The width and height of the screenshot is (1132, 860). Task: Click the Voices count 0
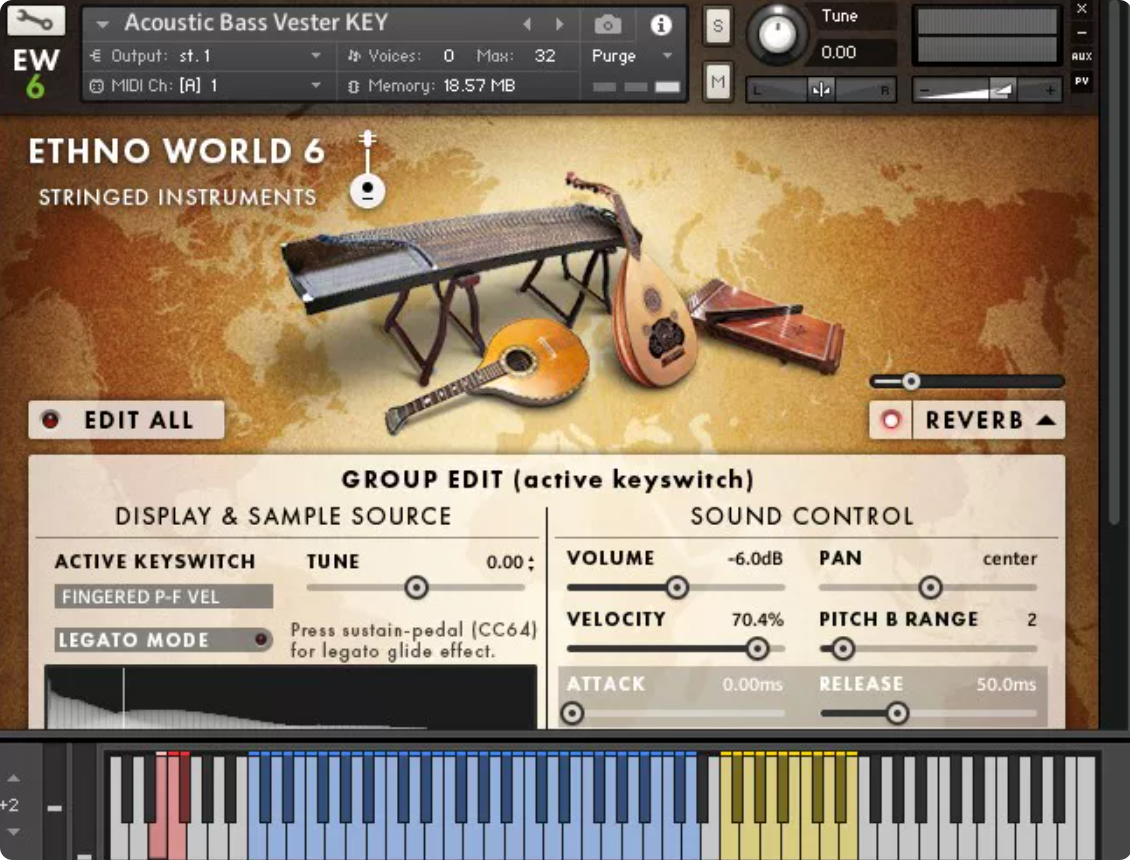[x=448, y=56]
